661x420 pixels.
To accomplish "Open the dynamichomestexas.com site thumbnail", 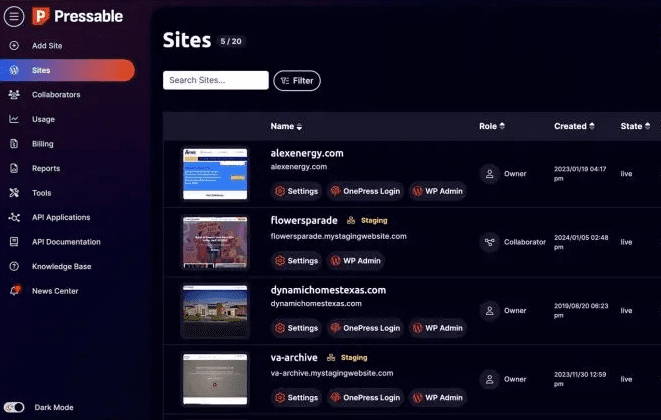I will pyautogui.click(x=215, y=311).
